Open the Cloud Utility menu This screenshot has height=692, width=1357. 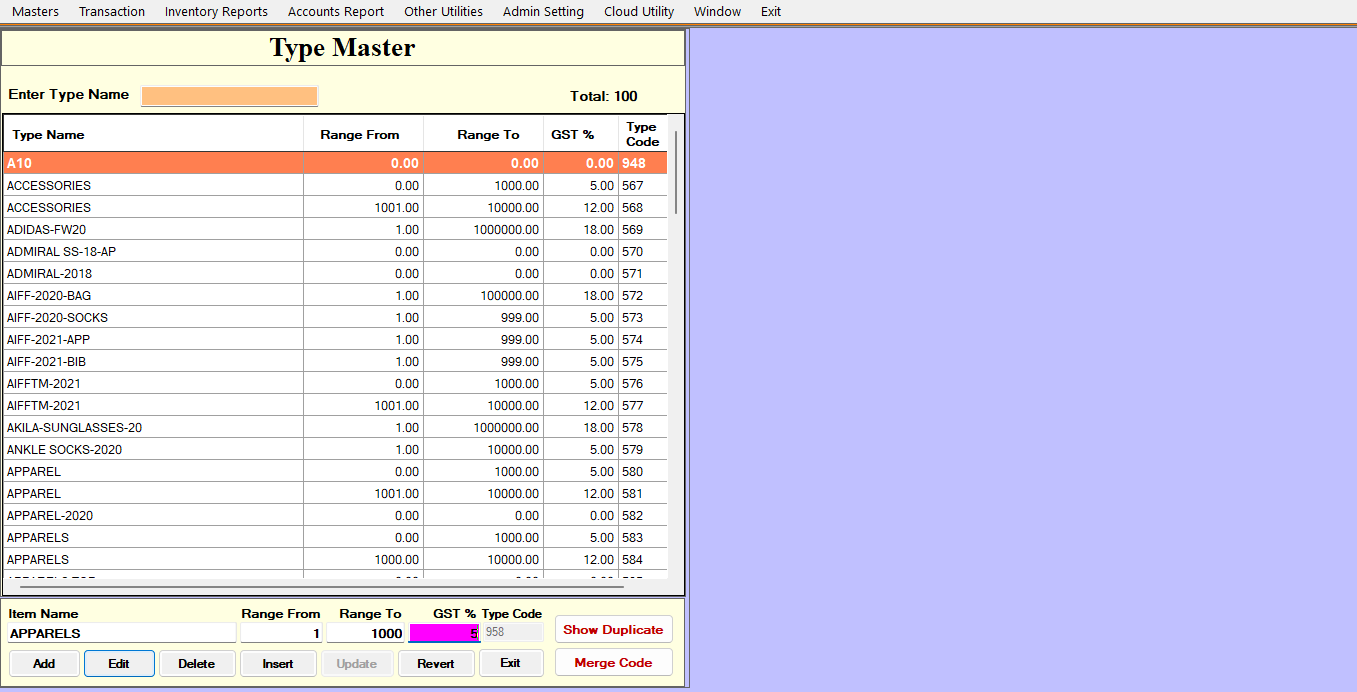tap(639, 12)
